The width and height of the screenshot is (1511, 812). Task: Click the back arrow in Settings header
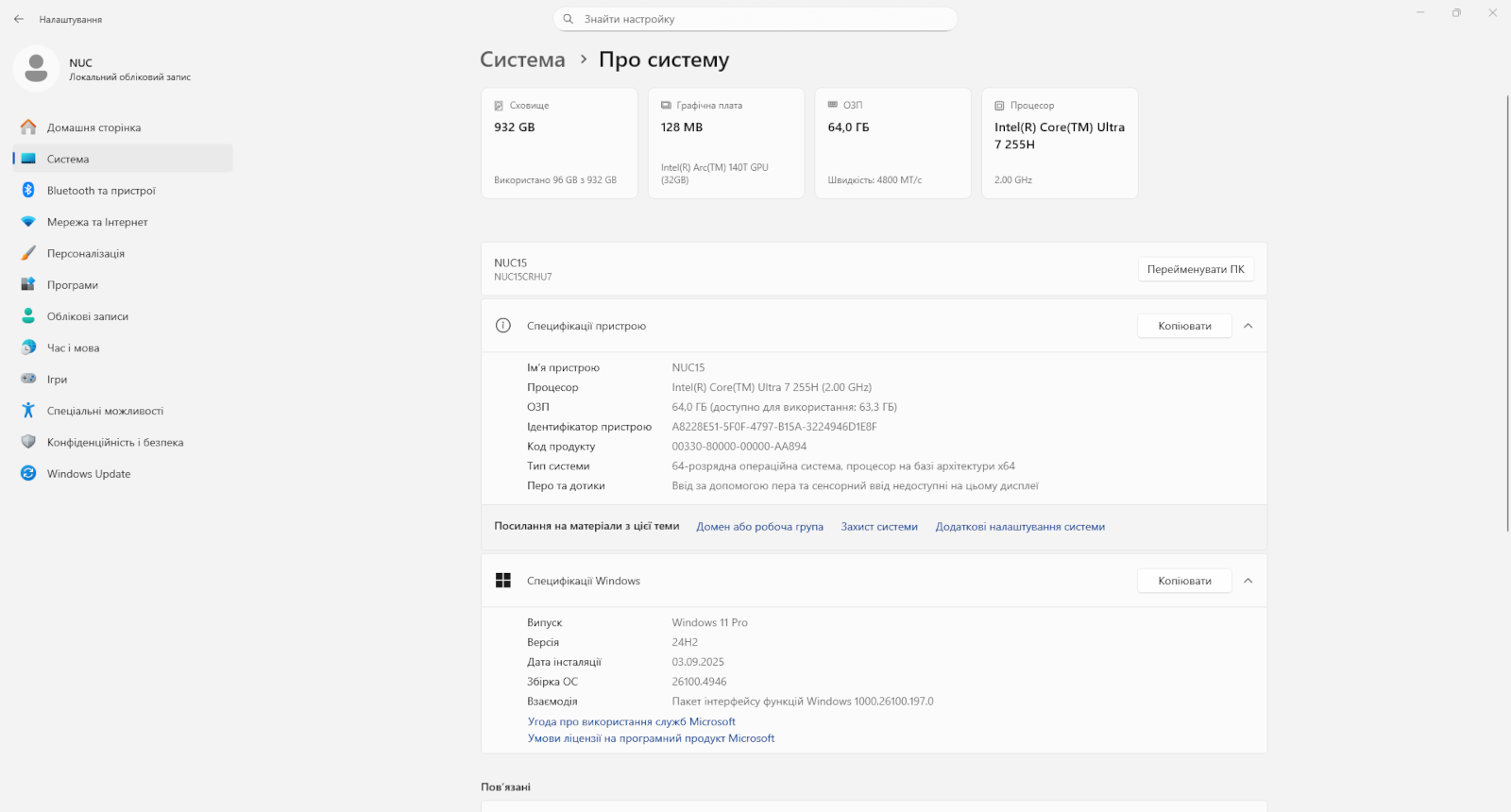pos(19,19)
